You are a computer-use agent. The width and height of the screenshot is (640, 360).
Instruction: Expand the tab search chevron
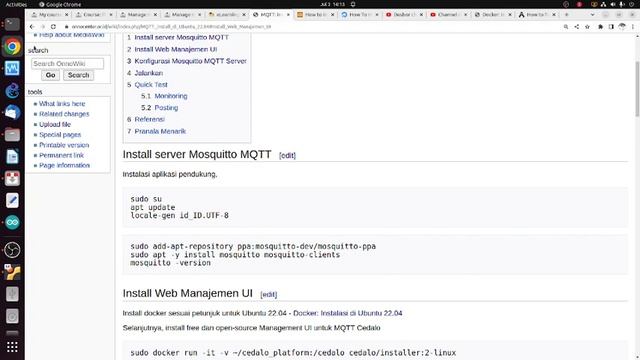(x=592, y=15)
